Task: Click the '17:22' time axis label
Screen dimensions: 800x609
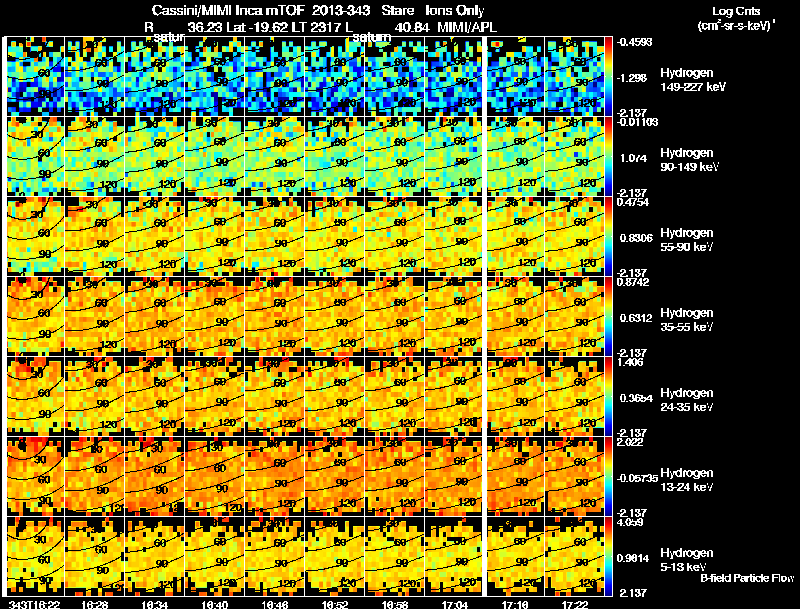Action: click(x=574, y=605)
